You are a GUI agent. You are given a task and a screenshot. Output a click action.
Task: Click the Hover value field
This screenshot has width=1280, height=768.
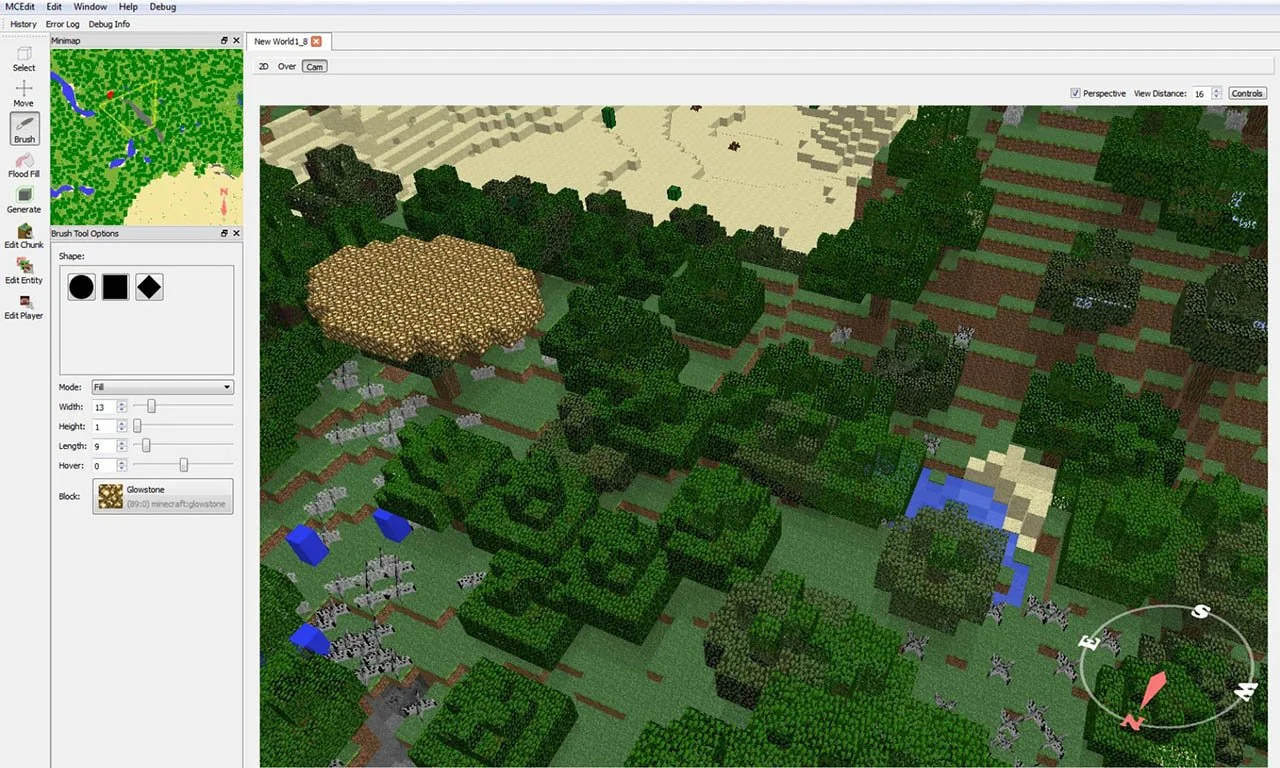pyautogui.click(x=104, y=466)
